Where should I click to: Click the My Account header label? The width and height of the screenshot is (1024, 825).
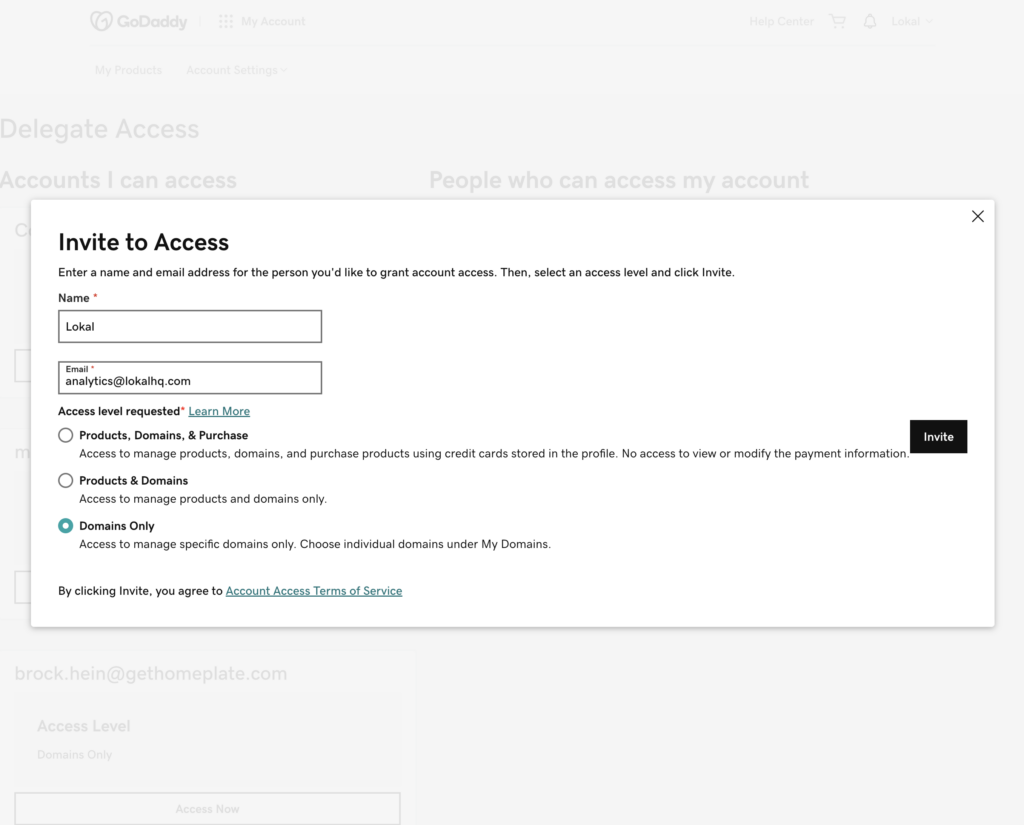point(273,21)
